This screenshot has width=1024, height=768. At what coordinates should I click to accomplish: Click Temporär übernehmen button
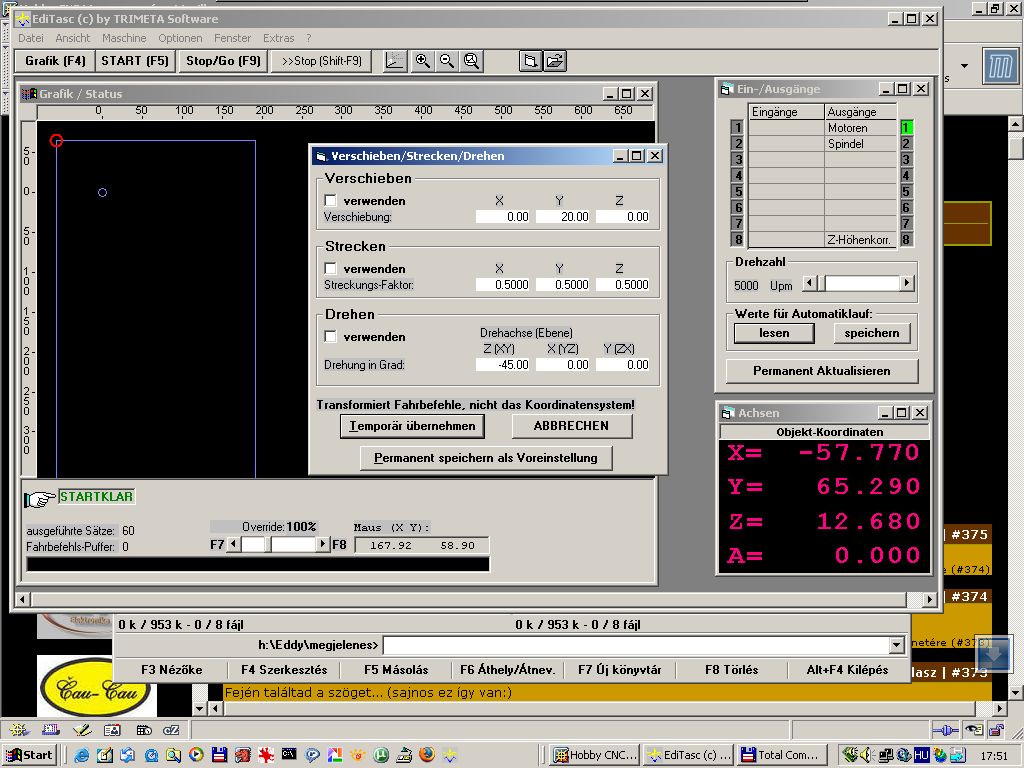point(412,426)
